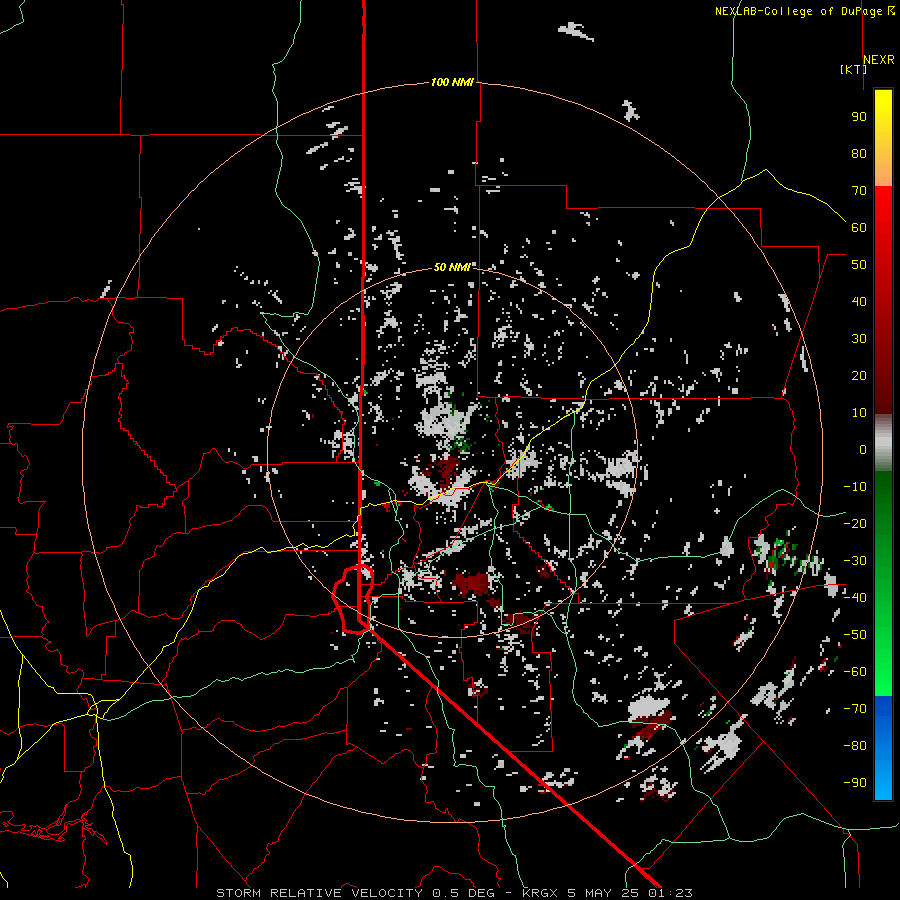Click the -50 value on velocity scale
Screen dimensions: 900x900
coord(855,635)
